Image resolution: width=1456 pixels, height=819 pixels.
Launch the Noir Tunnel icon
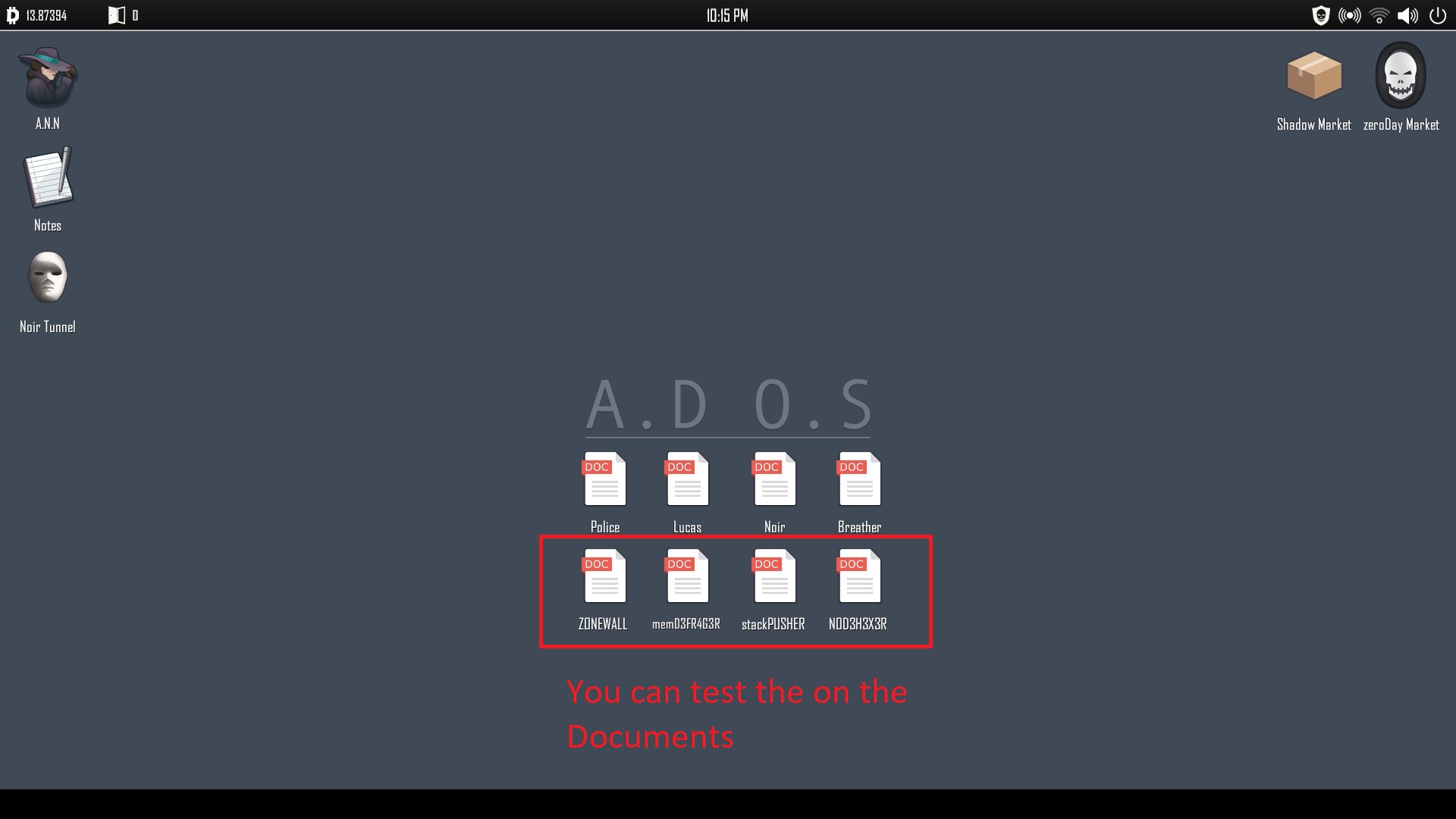pos(48,279)
